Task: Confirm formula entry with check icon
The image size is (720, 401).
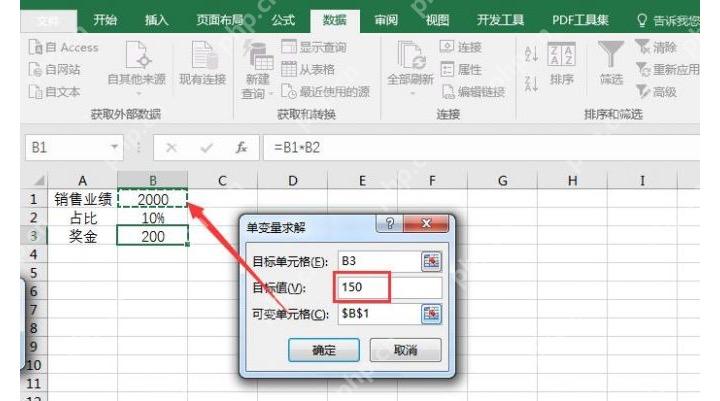Action: coord(207,147)
